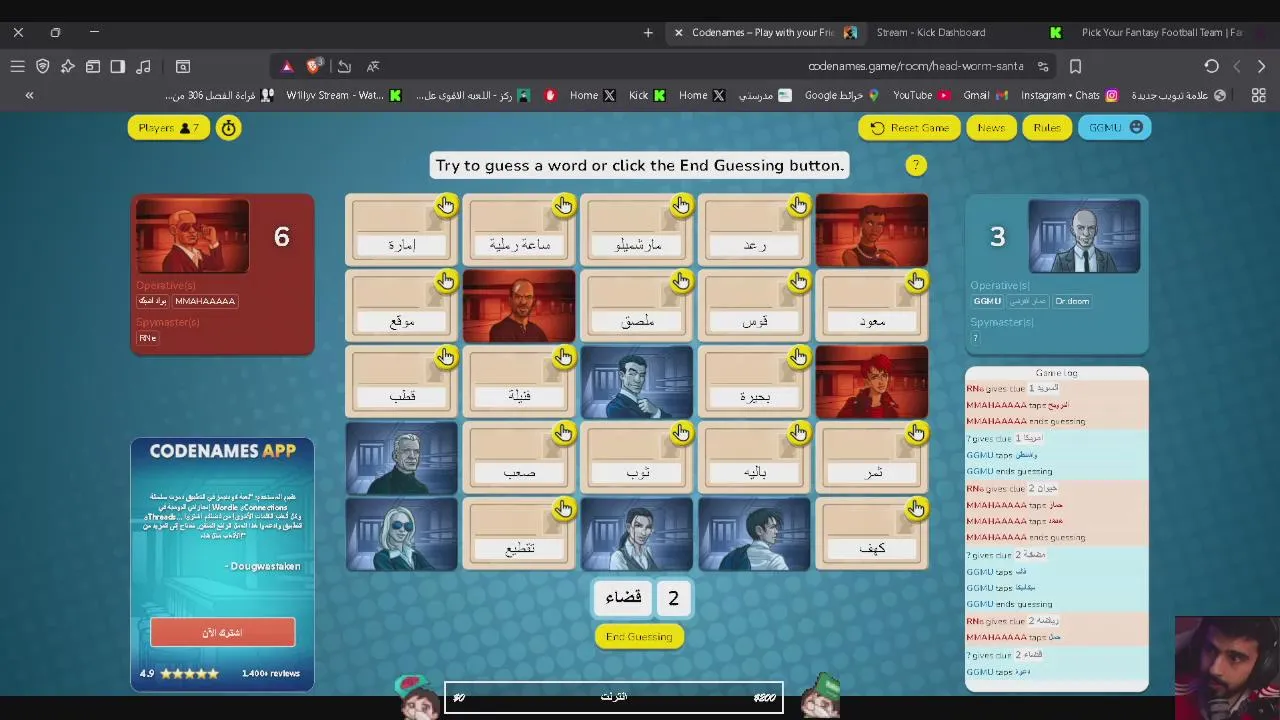Reload the Codenames page
Screen dimensions: 1280x720
1211,66
